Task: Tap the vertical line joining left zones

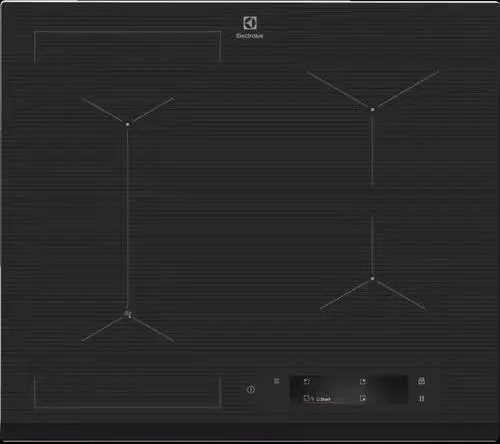Action: click(127, 218)
